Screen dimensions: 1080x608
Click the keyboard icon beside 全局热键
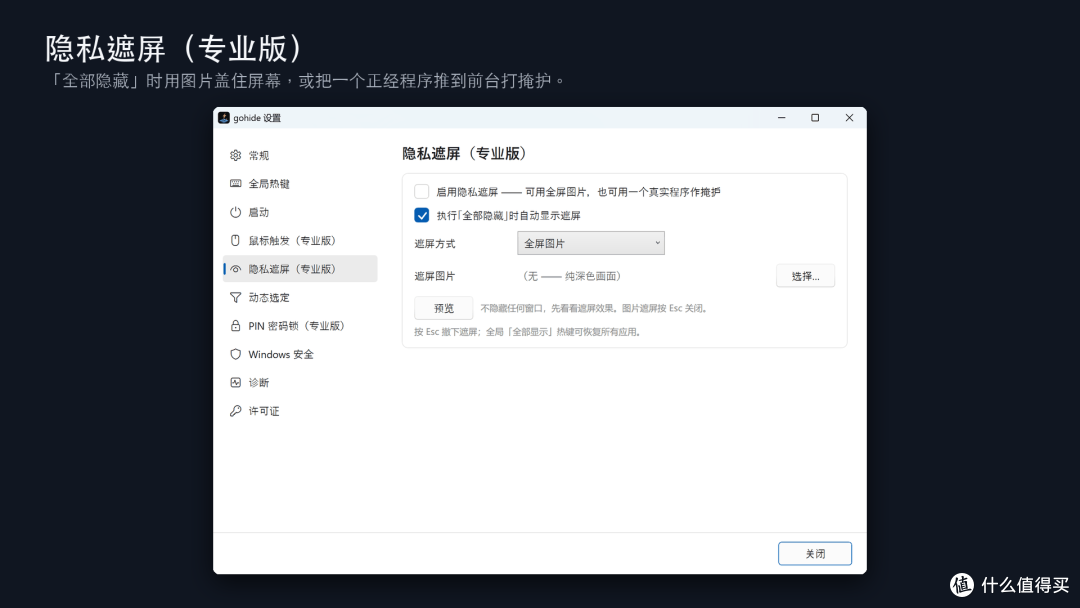tap(236, 184)
